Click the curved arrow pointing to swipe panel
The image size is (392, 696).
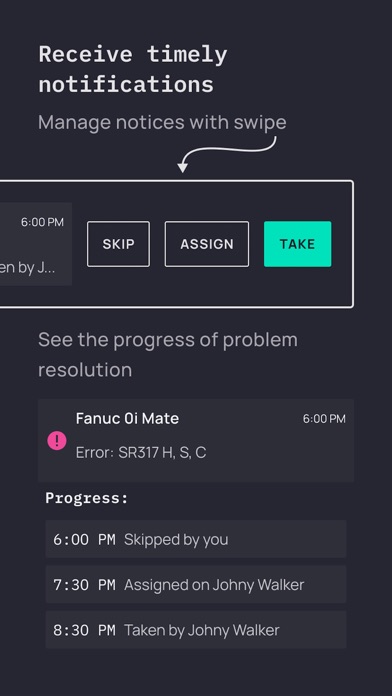tap(227, 154)
